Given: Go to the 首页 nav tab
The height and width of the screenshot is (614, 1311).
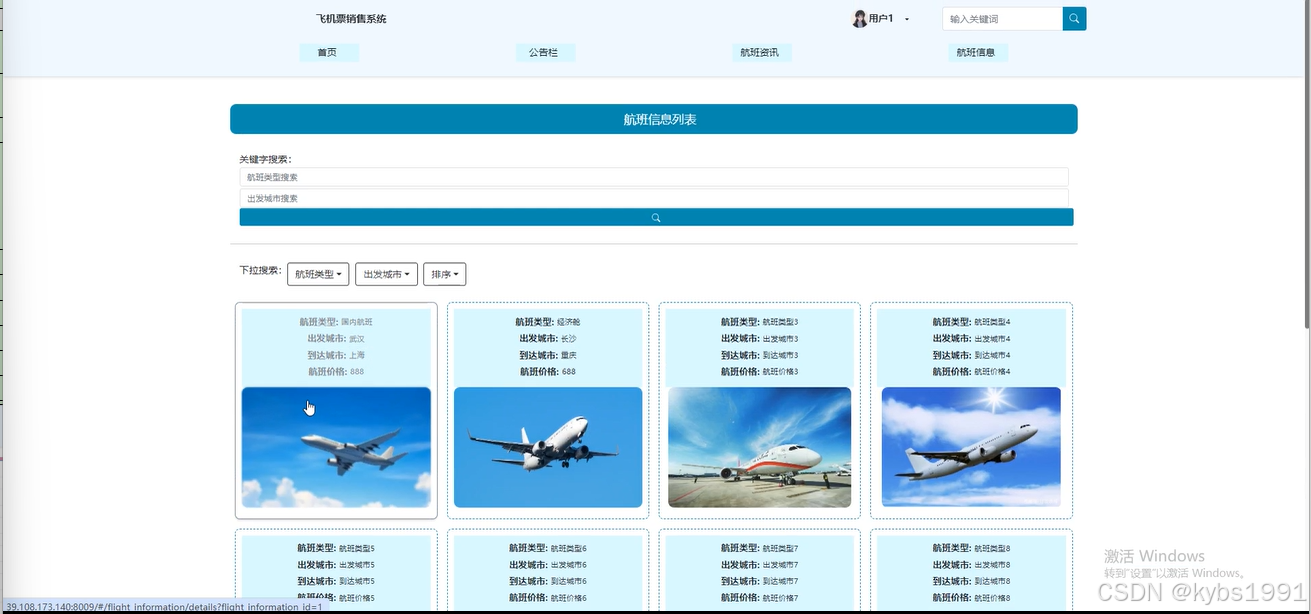Looking at the screenshot, I should (x=328, y=52).
